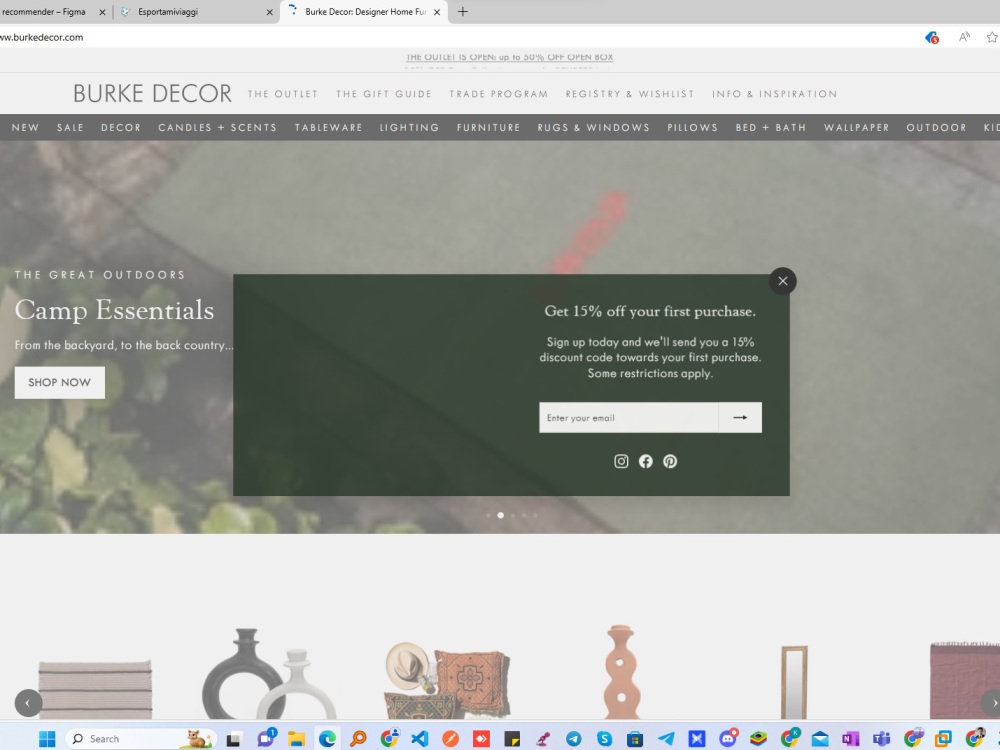Image resolution: width=1000 pixels, height=750 pixels.
Task: Open RUGS & WINDOWS menu
Action: [x=594, y=128]
